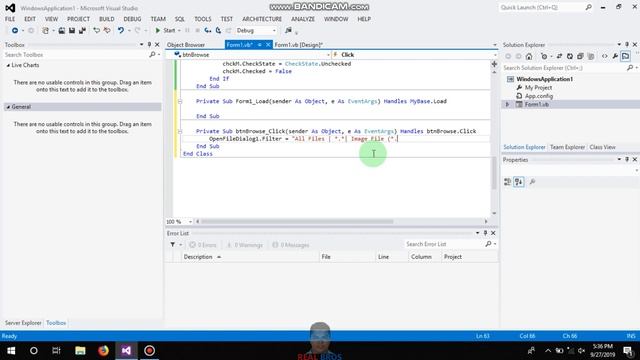Click the Find in Files toolbar icon
The image size is (640, 360).
click(x=288, y=31)
